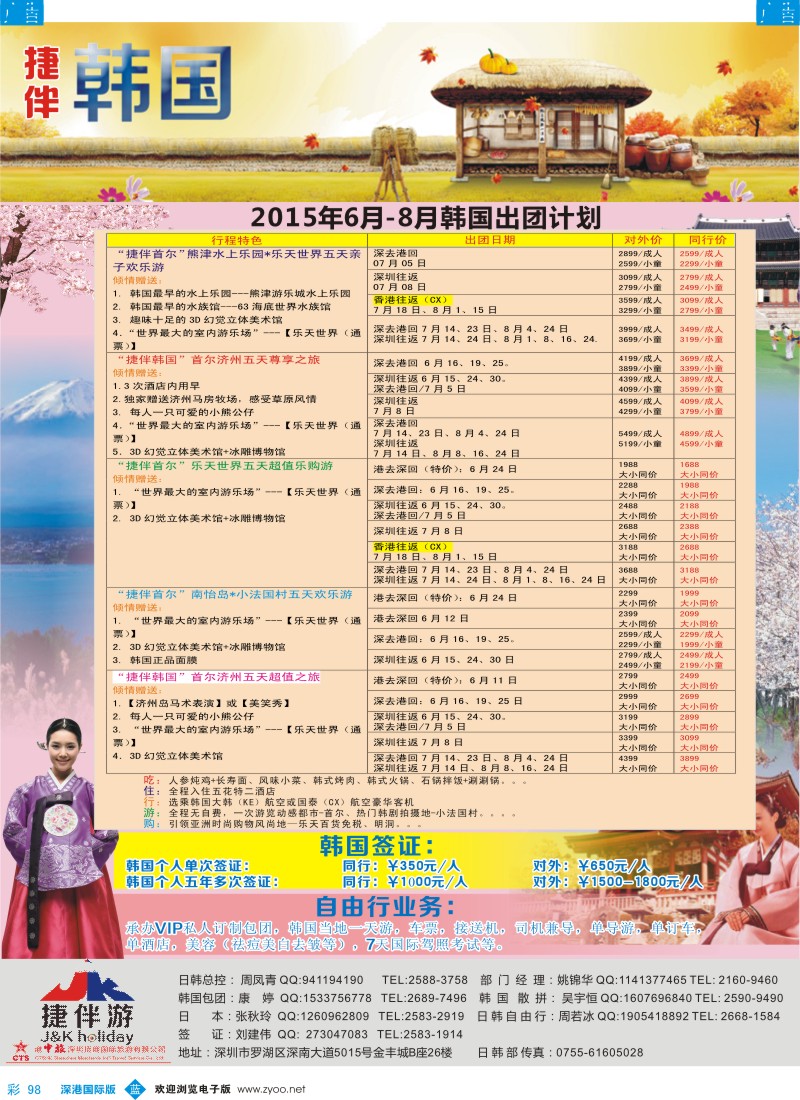The image size is (800, 1100).
Task: Click the '5499/成人' price
Action: pyautogui.click(x=640, y=434)
